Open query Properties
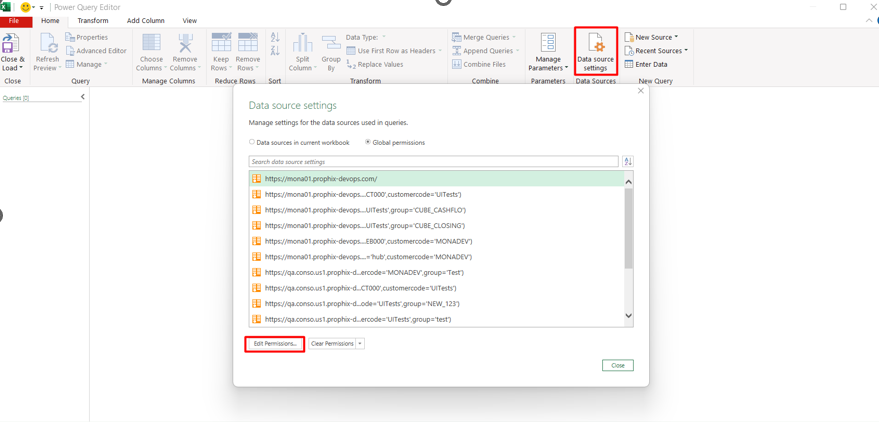 click(86, 37)
